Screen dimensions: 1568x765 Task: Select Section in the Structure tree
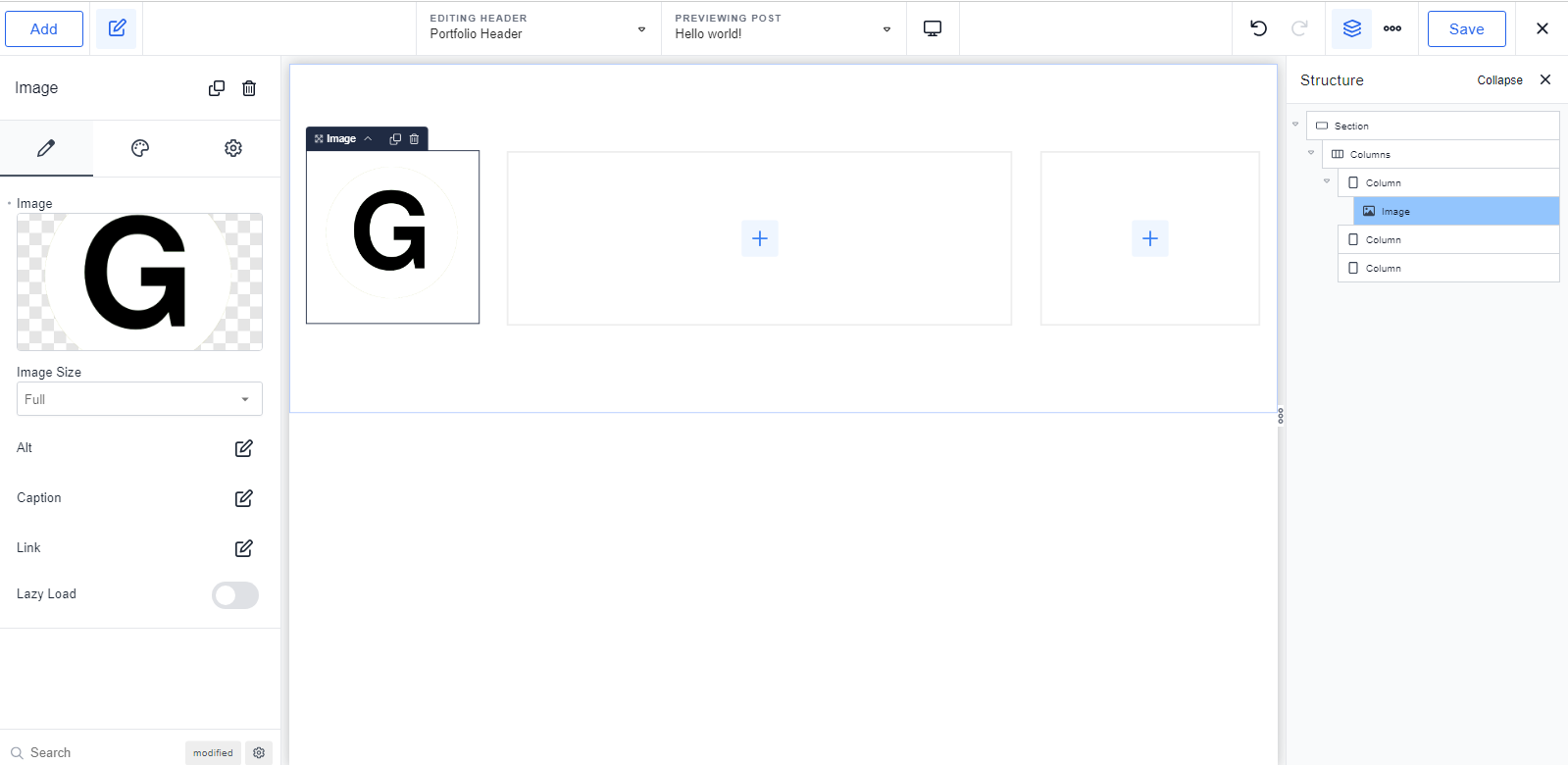click(x=1433, y=126)
